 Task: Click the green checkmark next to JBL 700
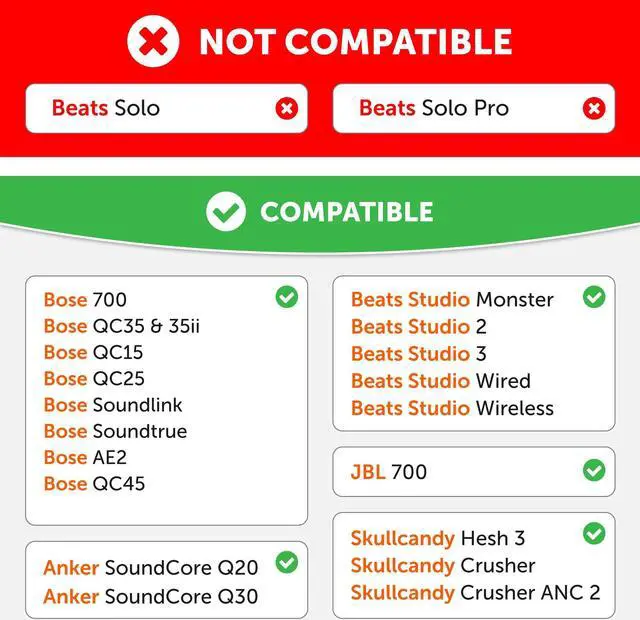(x=594, y=470)
